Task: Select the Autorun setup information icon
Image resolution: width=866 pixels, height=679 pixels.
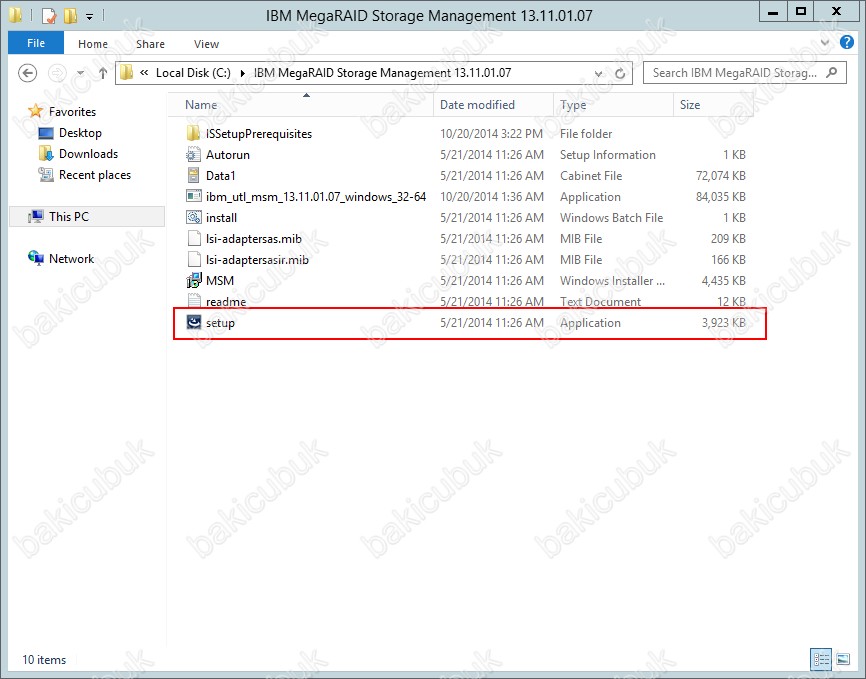Action: coord(194,155)
